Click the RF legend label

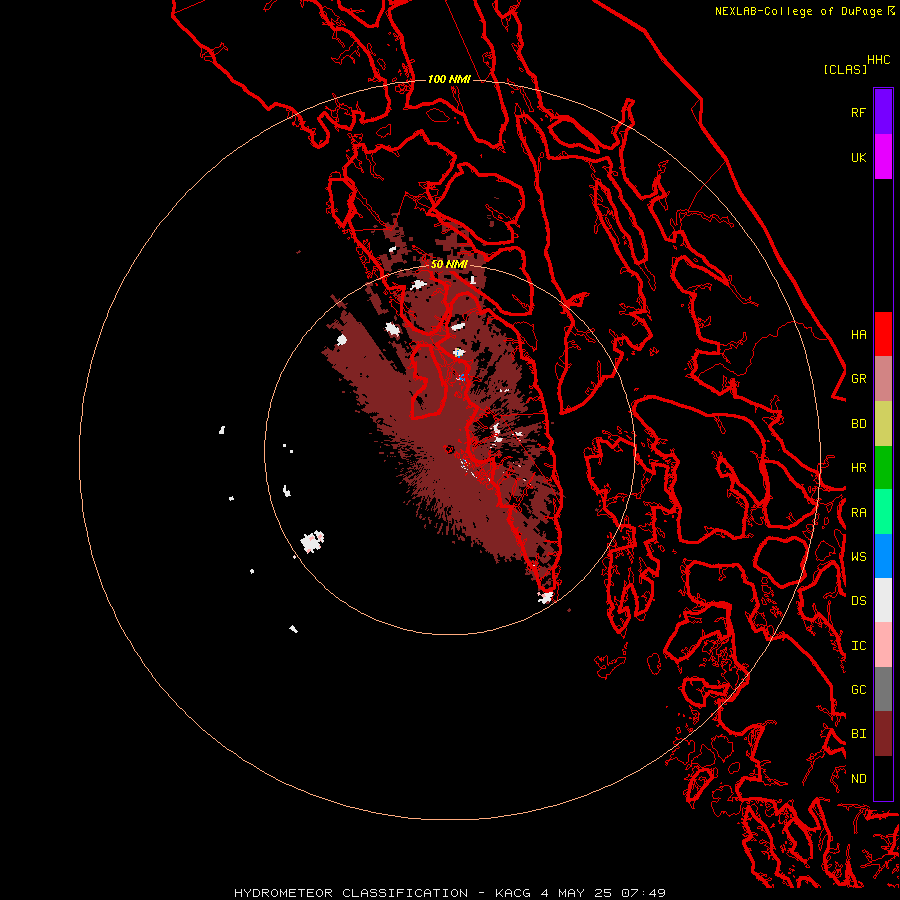click(x=858, y=112)
